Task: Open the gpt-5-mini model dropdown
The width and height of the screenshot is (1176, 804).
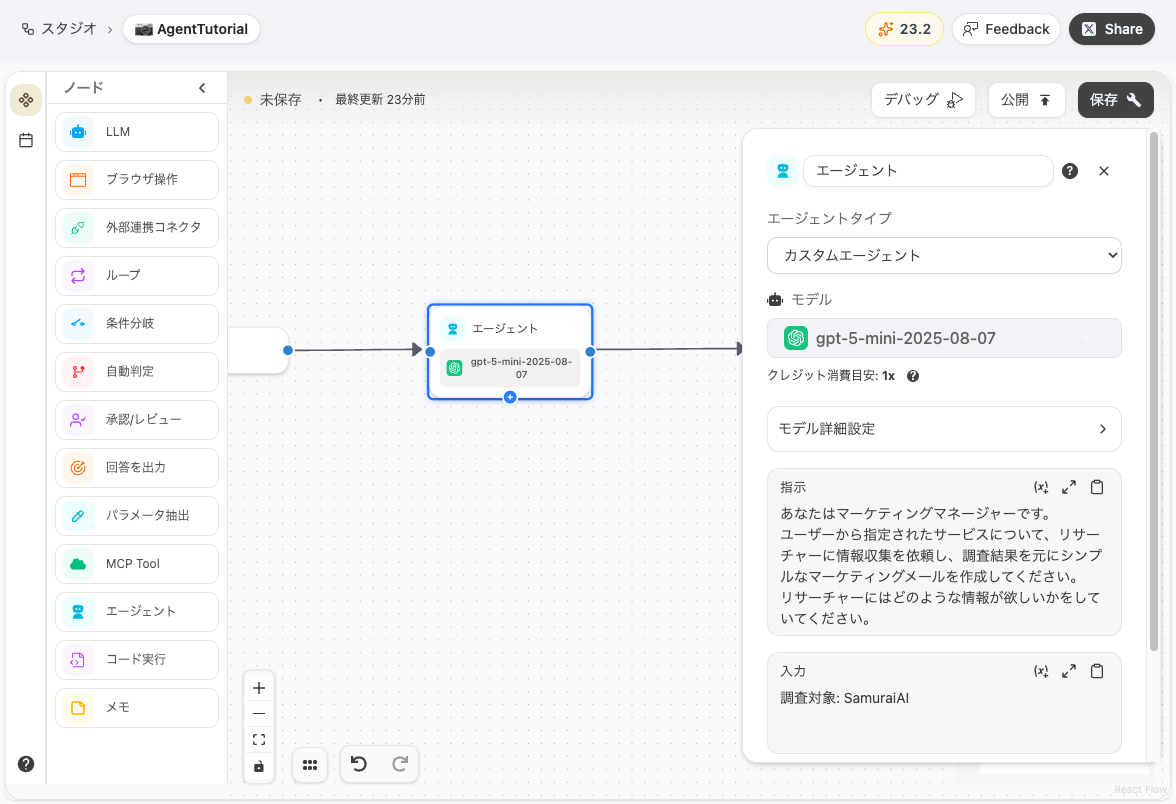Action: click(x=944, y=338)
